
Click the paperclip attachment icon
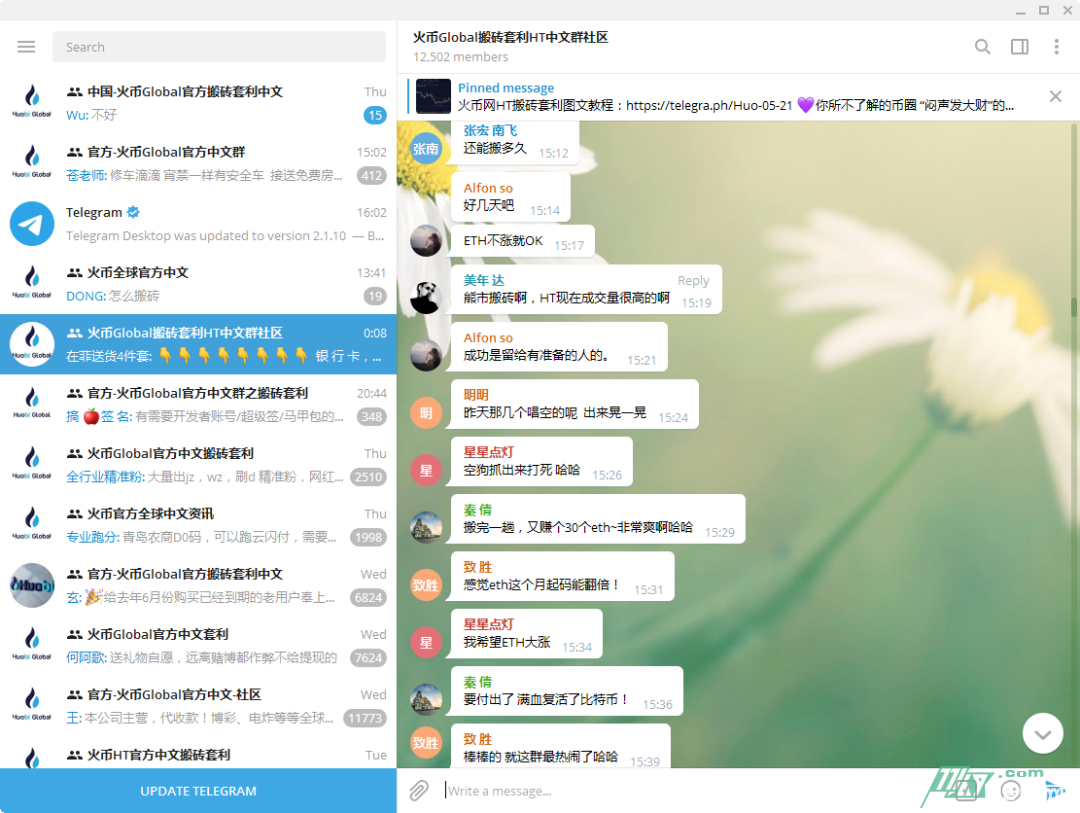[418, 790]
